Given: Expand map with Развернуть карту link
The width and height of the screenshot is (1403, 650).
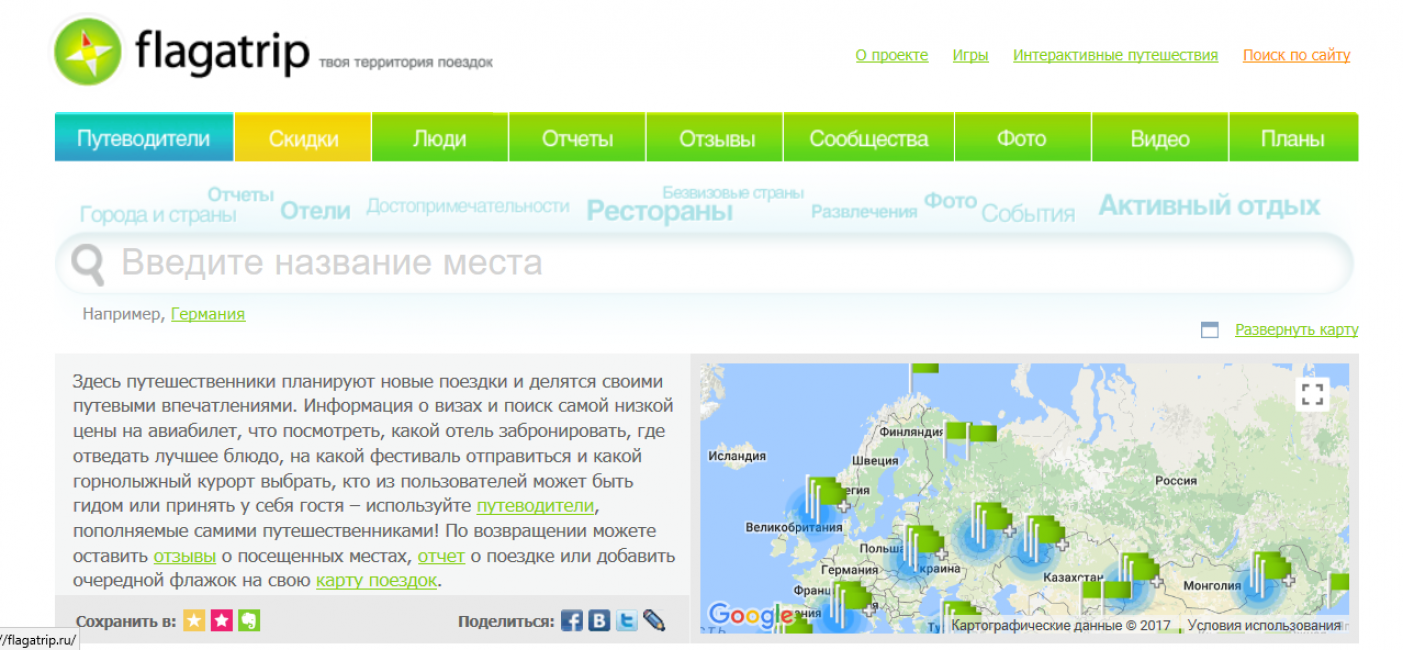Looking at the screenshot, I should click(x=1296, y=330).
